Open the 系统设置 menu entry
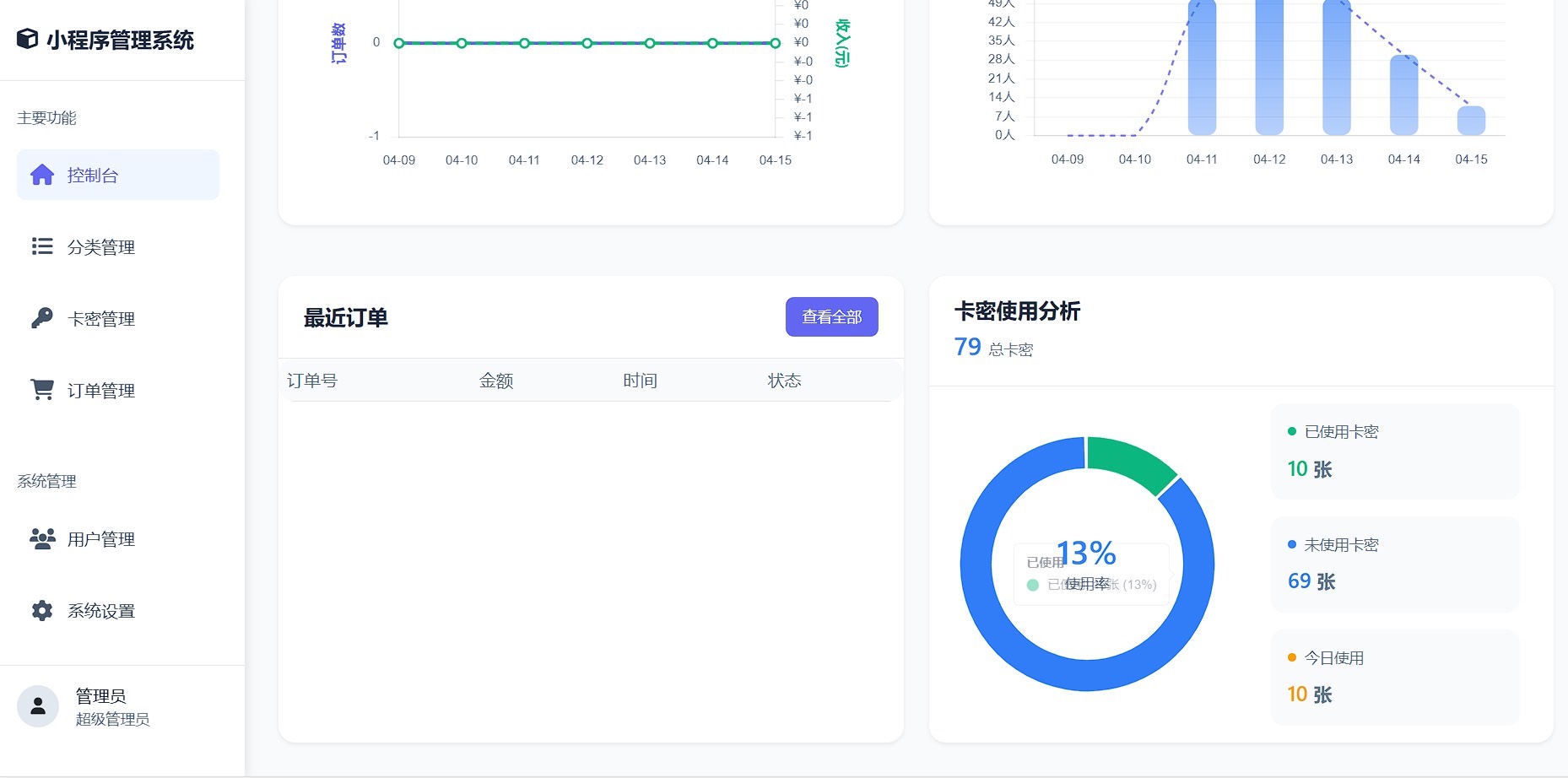This screenshot has height=778, width=1568. (x=101, y=611)
